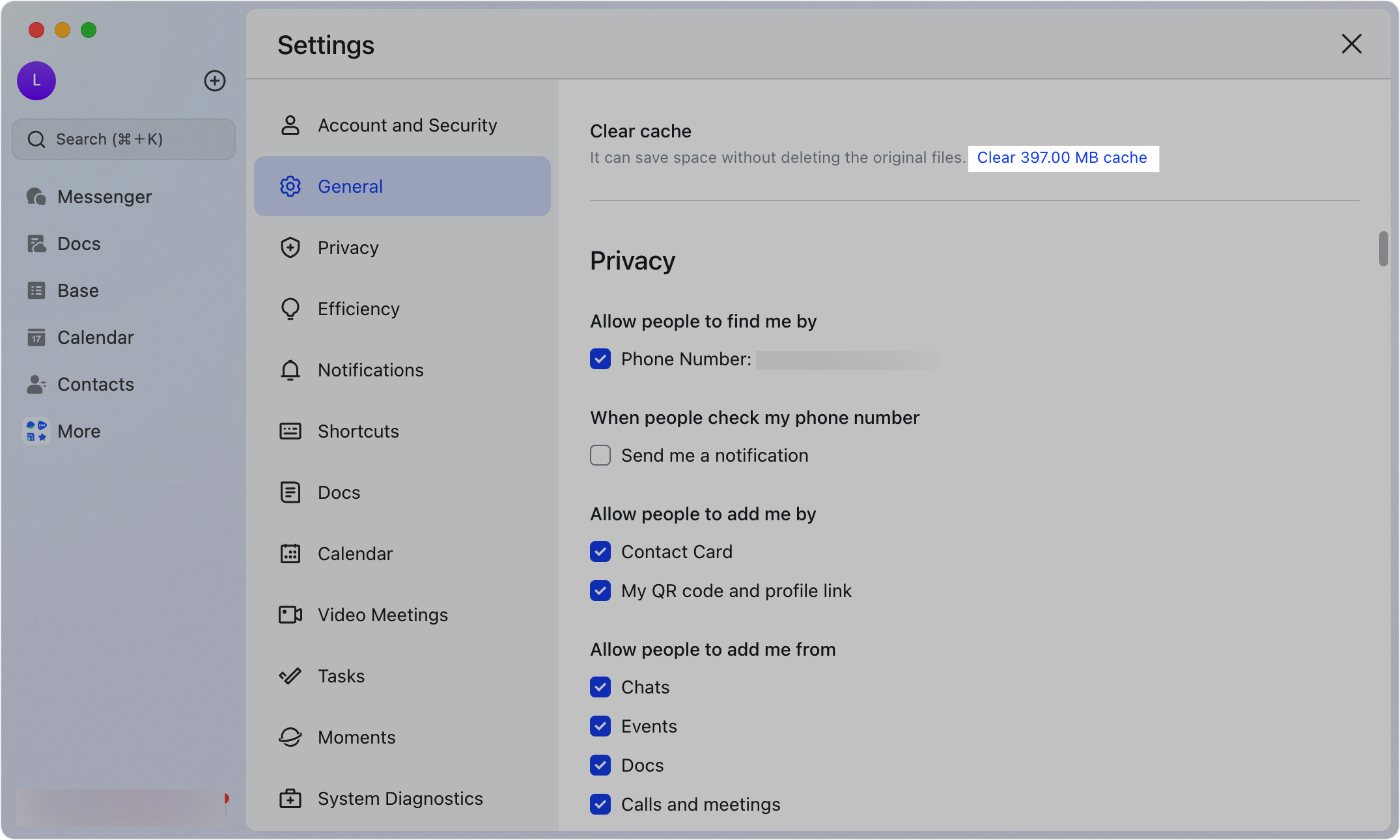Open Efficiency lightbulb settings
The height and width of the screenshot is (840, 1400).
[290, 309]
